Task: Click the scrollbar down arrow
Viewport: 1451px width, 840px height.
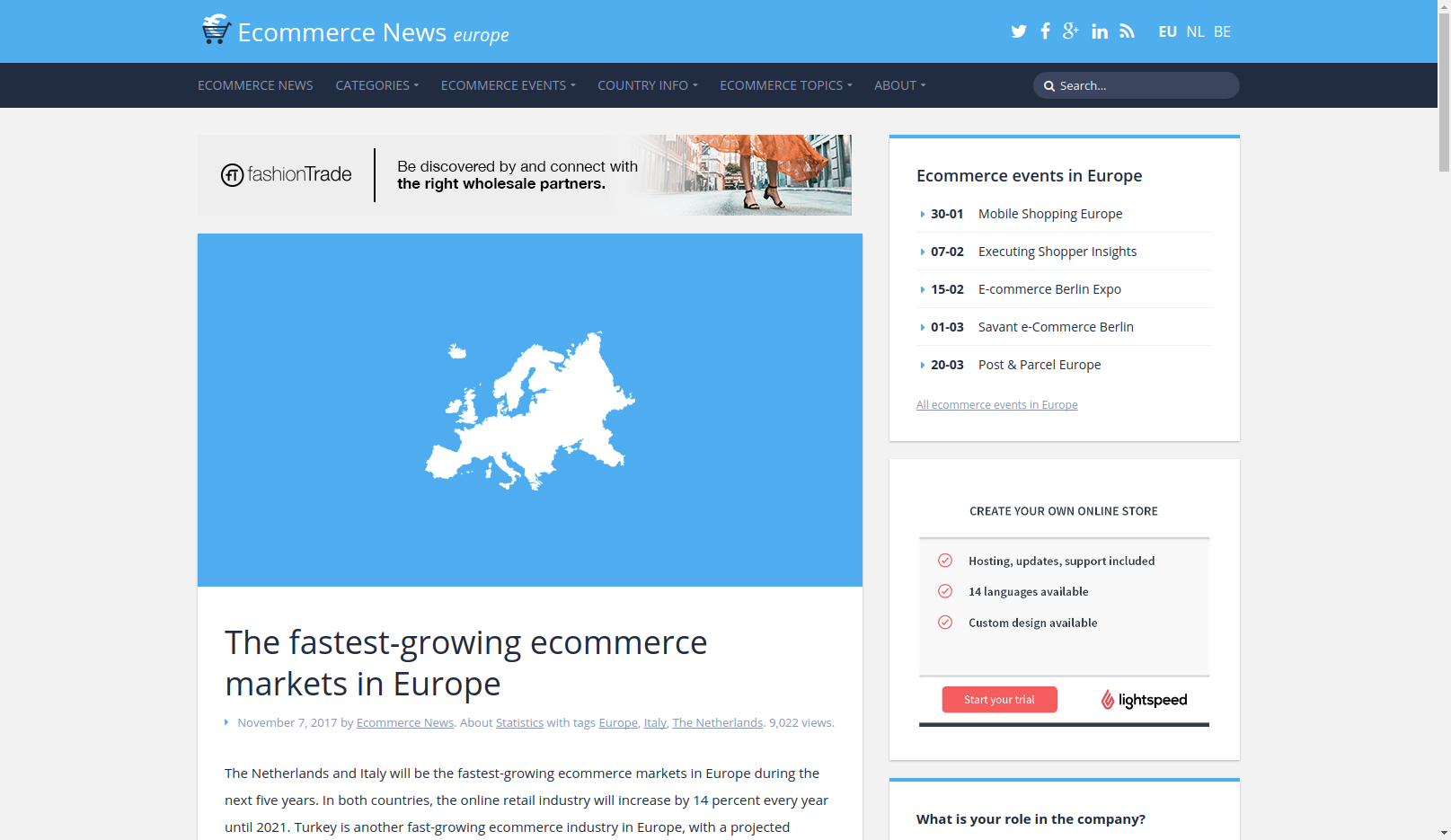Action: (x=1444, y=833)
